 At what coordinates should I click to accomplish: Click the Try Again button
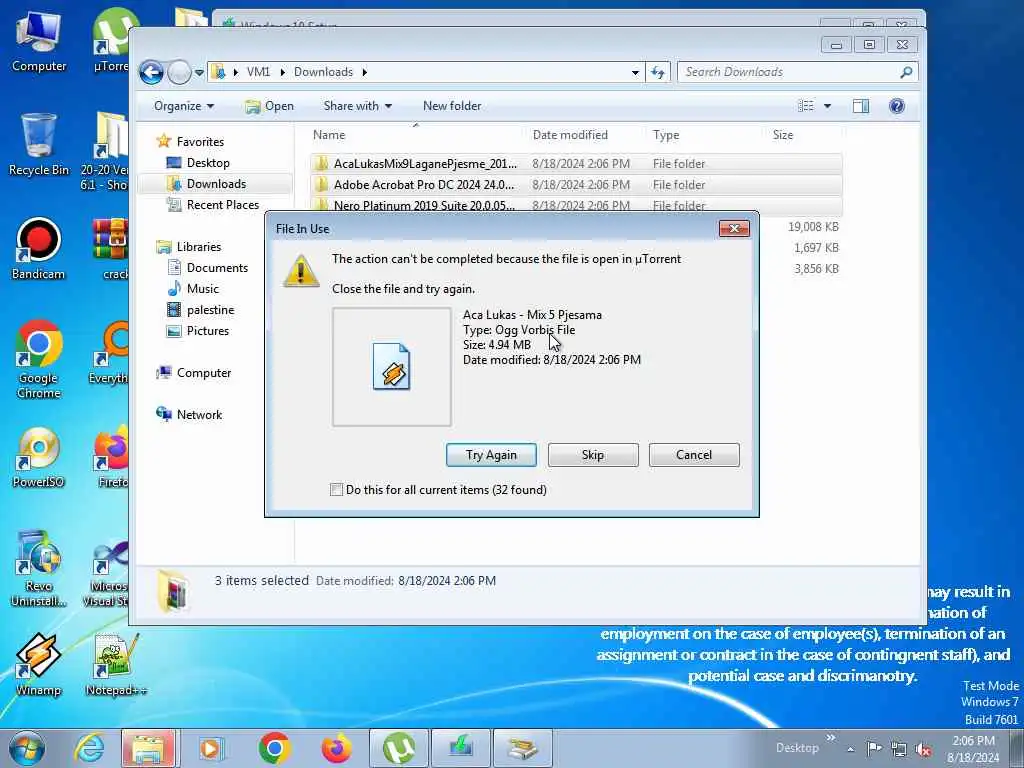(491, 455)
